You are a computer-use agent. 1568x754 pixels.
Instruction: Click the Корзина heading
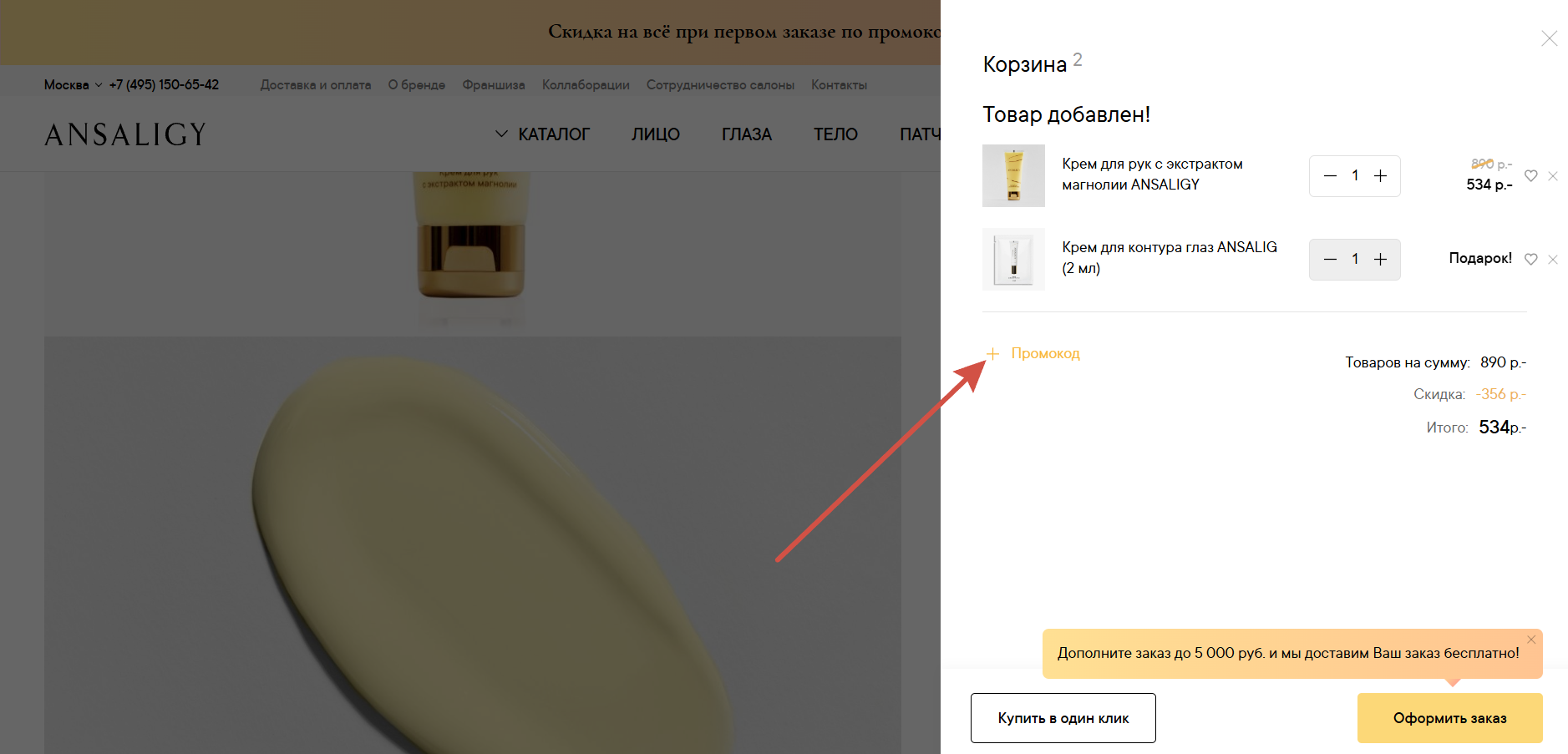1025,64
